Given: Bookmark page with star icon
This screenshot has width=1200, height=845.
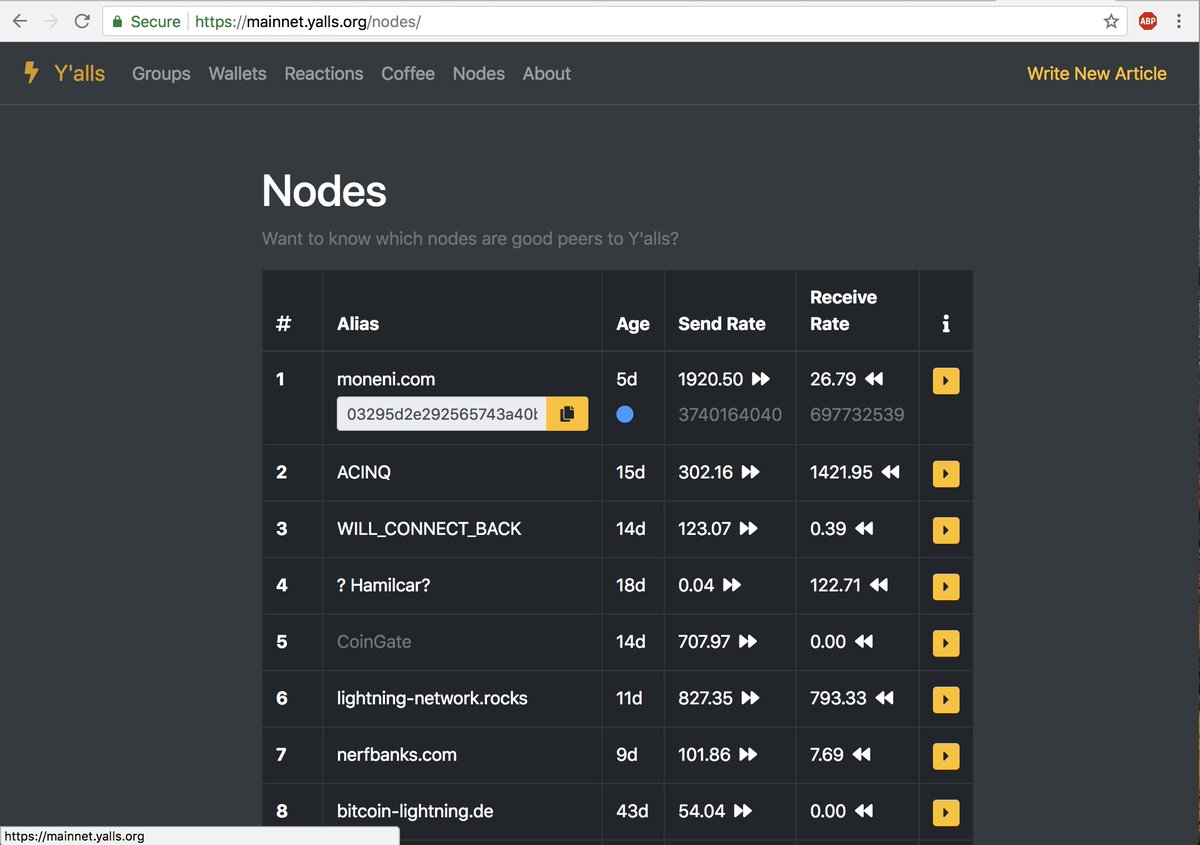Looking at the screenshot, I should (x=1111, y=21).
